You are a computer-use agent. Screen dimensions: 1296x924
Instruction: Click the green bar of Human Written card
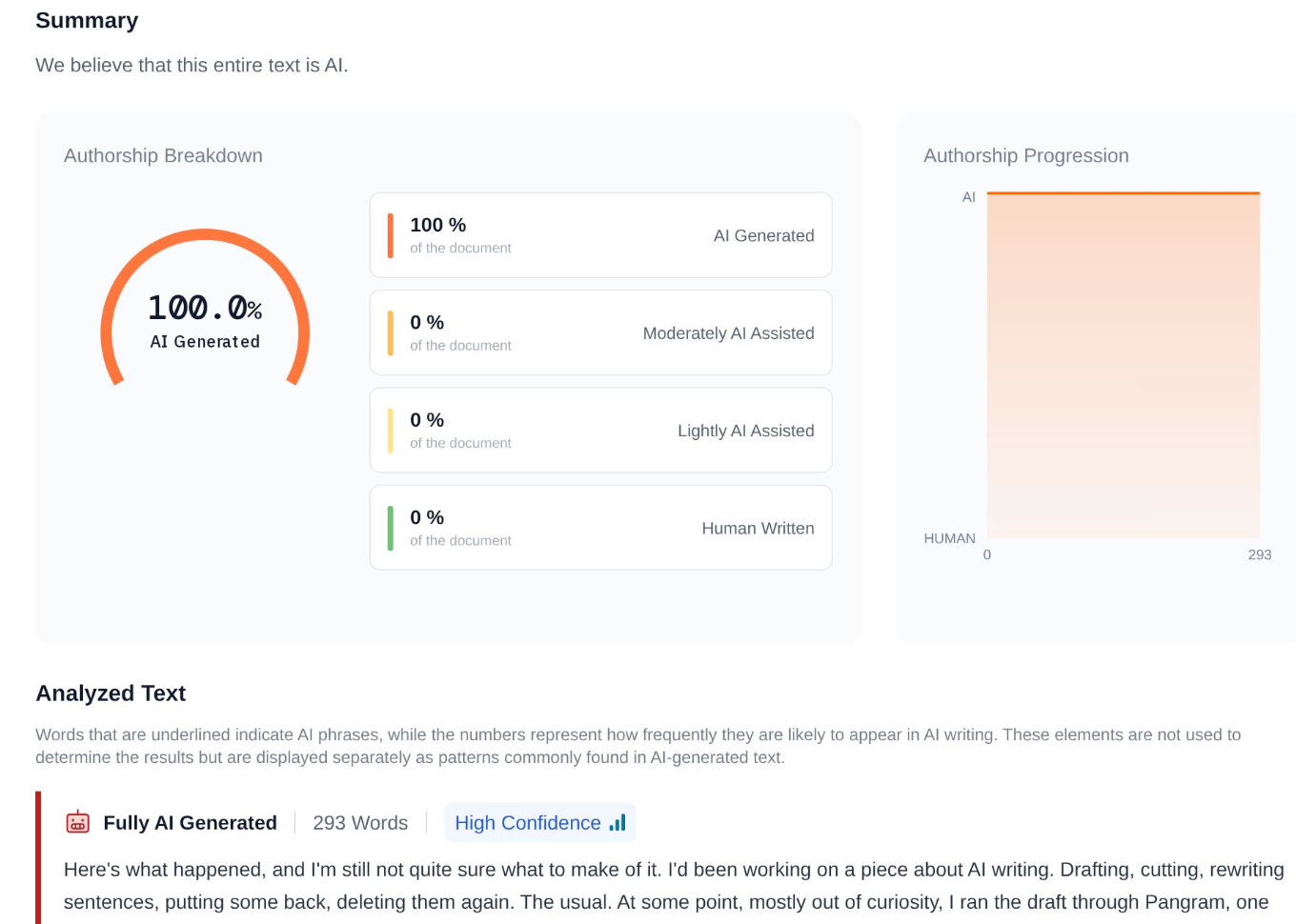click(x=390, y=528)
